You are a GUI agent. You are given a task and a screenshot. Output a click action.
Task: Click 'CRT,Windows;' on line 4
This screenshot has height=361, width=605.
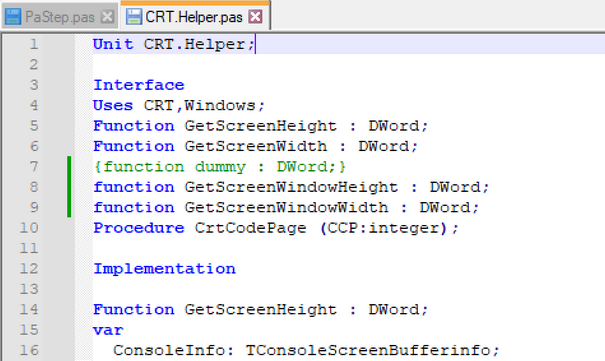pos(204,105)
